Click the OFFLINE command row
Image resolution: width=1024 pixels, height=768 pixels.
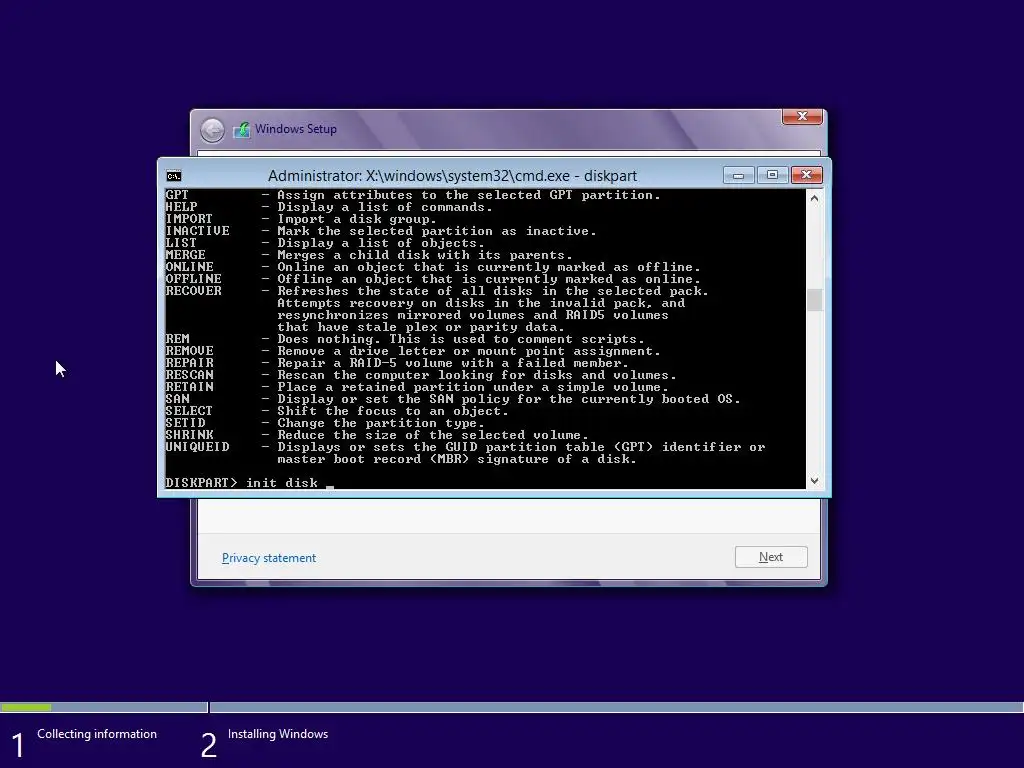click(x=432, y=279)
